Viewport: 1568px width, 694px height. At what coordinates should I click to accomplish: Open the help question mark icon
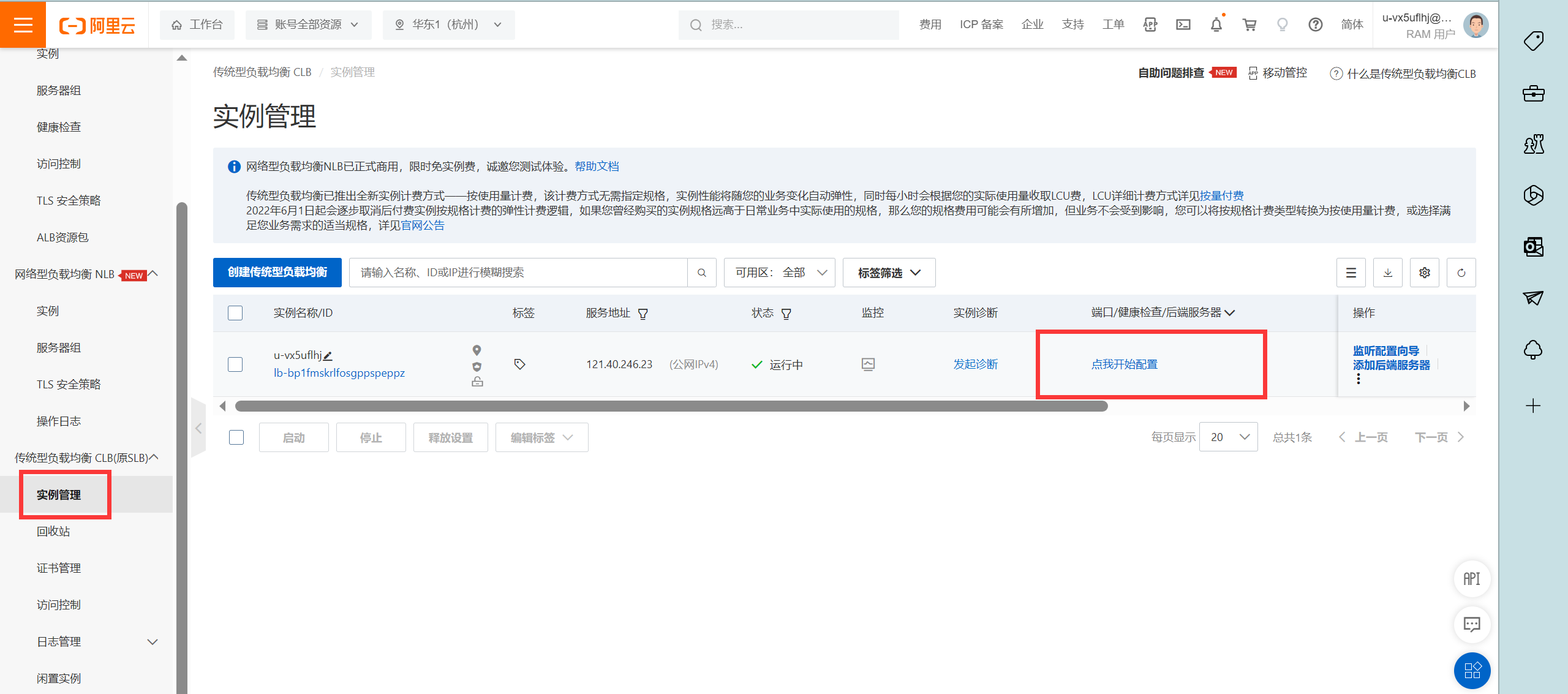(1315, 25)
